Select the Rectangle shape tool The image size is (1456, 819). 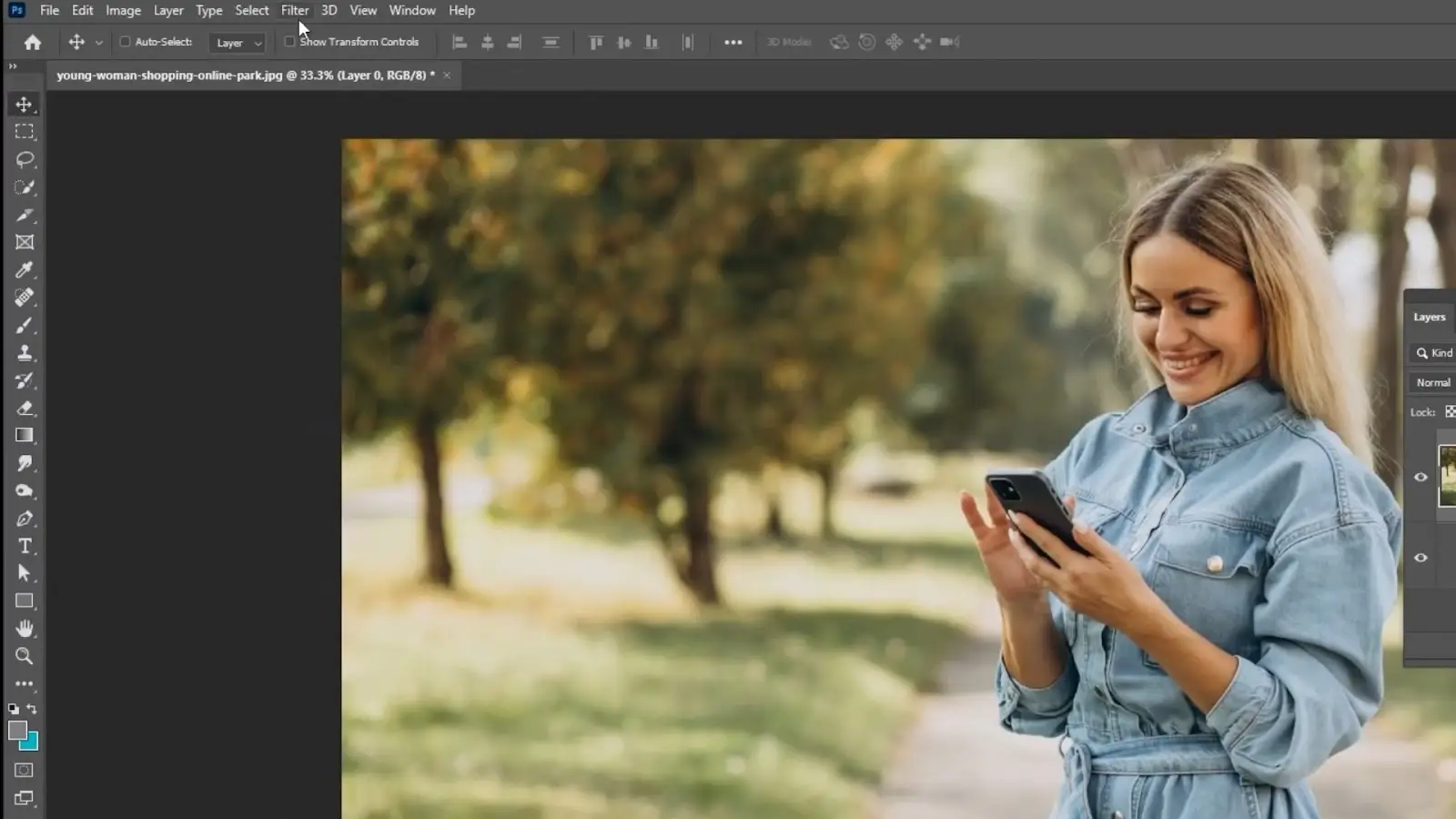25,601
